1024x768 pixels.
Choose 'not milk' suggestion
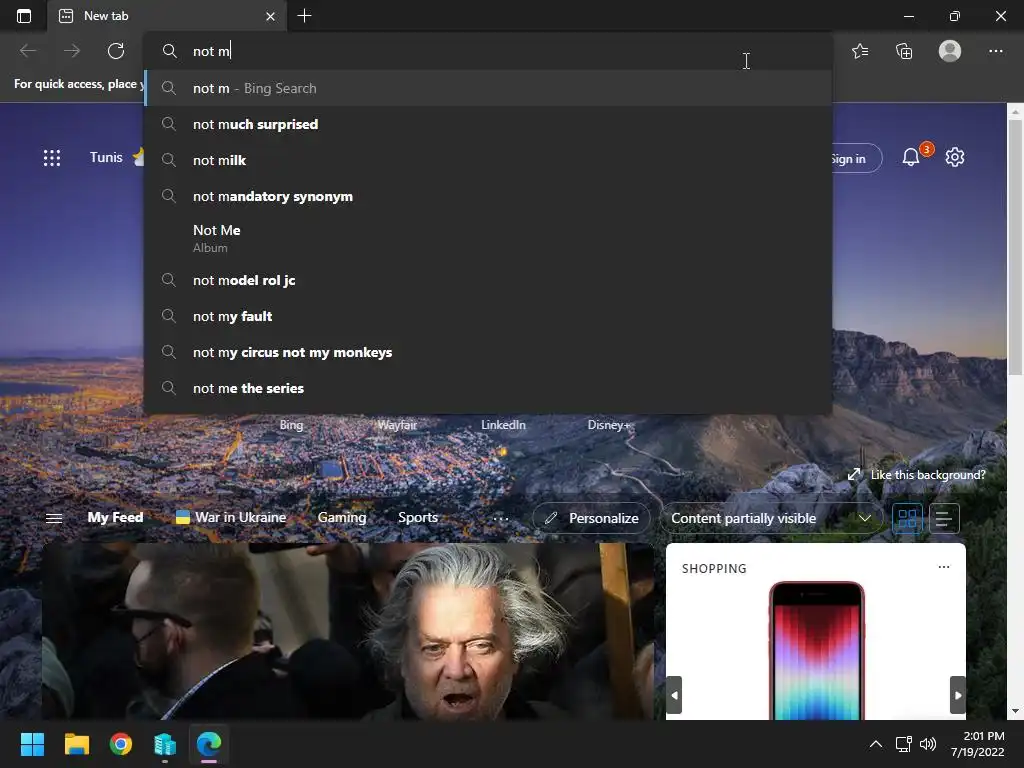487,160
